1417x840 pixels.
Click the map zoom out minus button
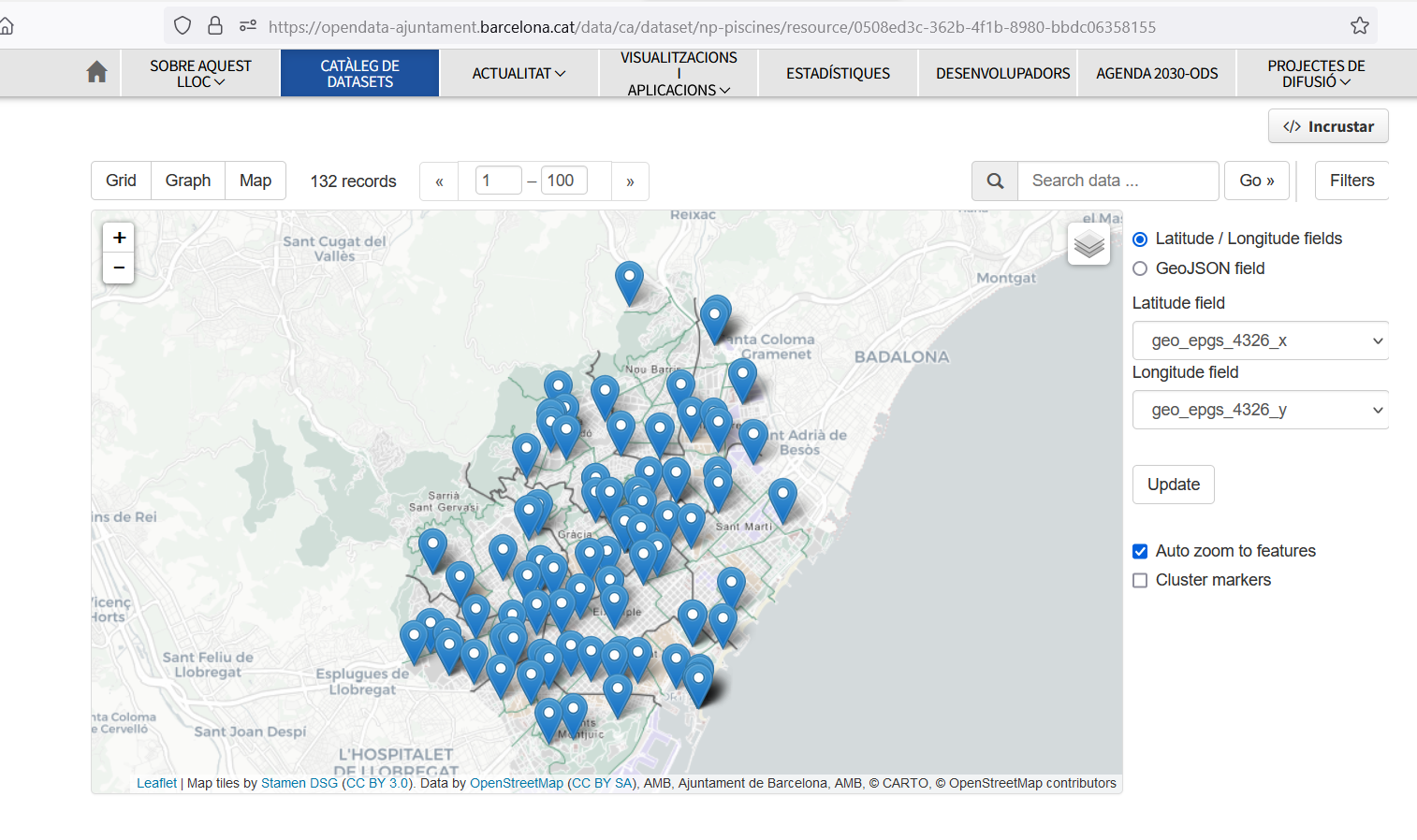(119, 268)
